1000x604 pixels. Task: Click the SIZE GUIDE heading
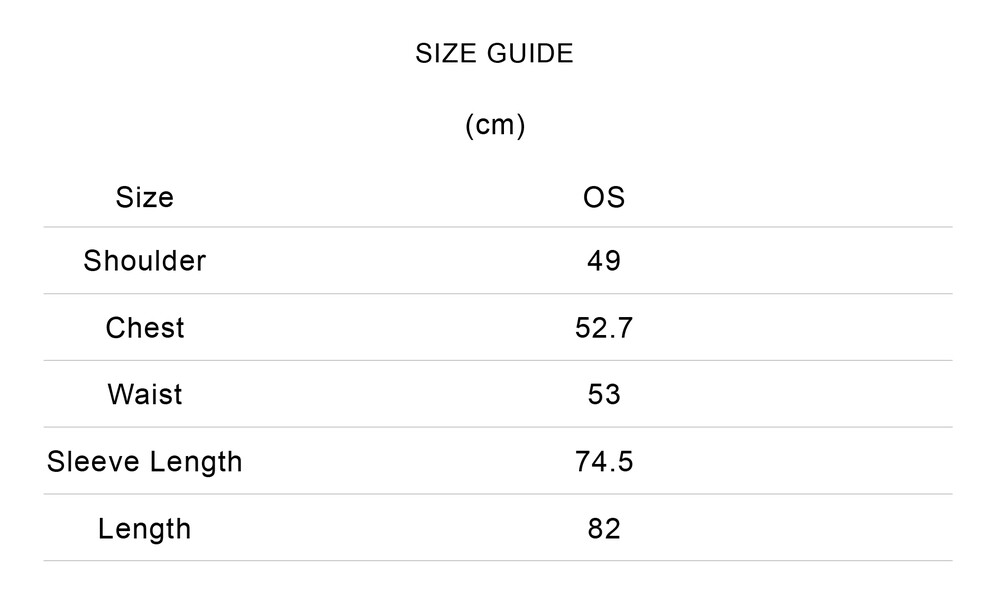[494, 54]
